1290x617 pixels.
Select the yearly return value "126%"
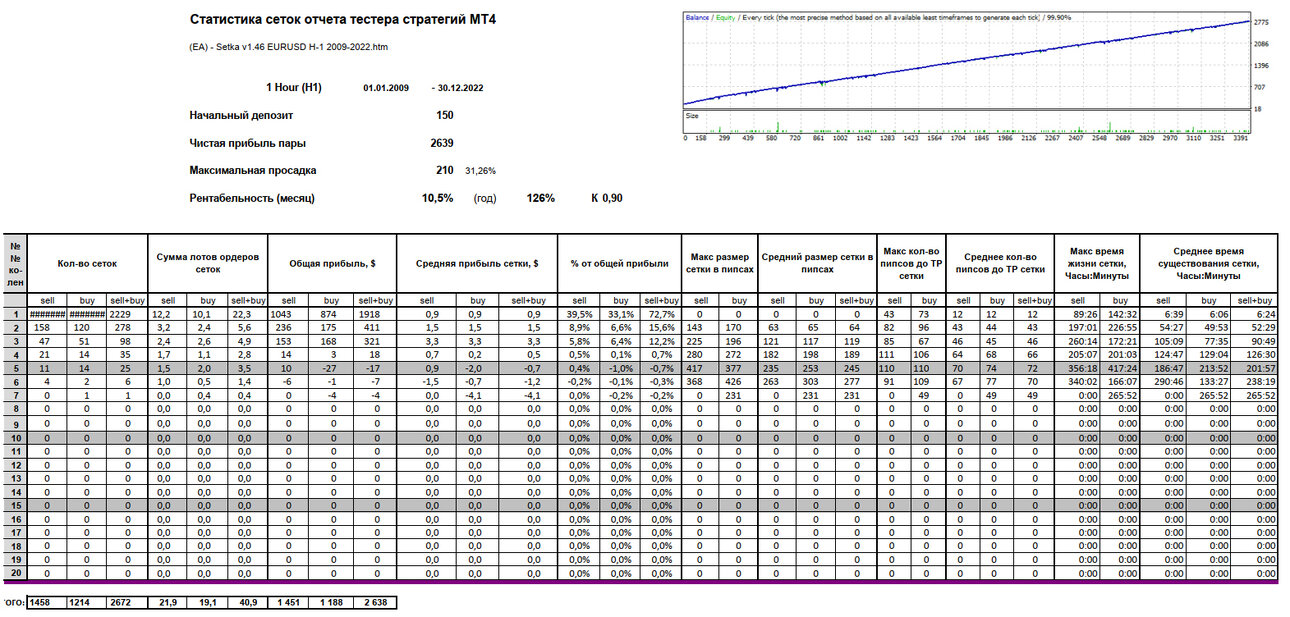point(541,198)
